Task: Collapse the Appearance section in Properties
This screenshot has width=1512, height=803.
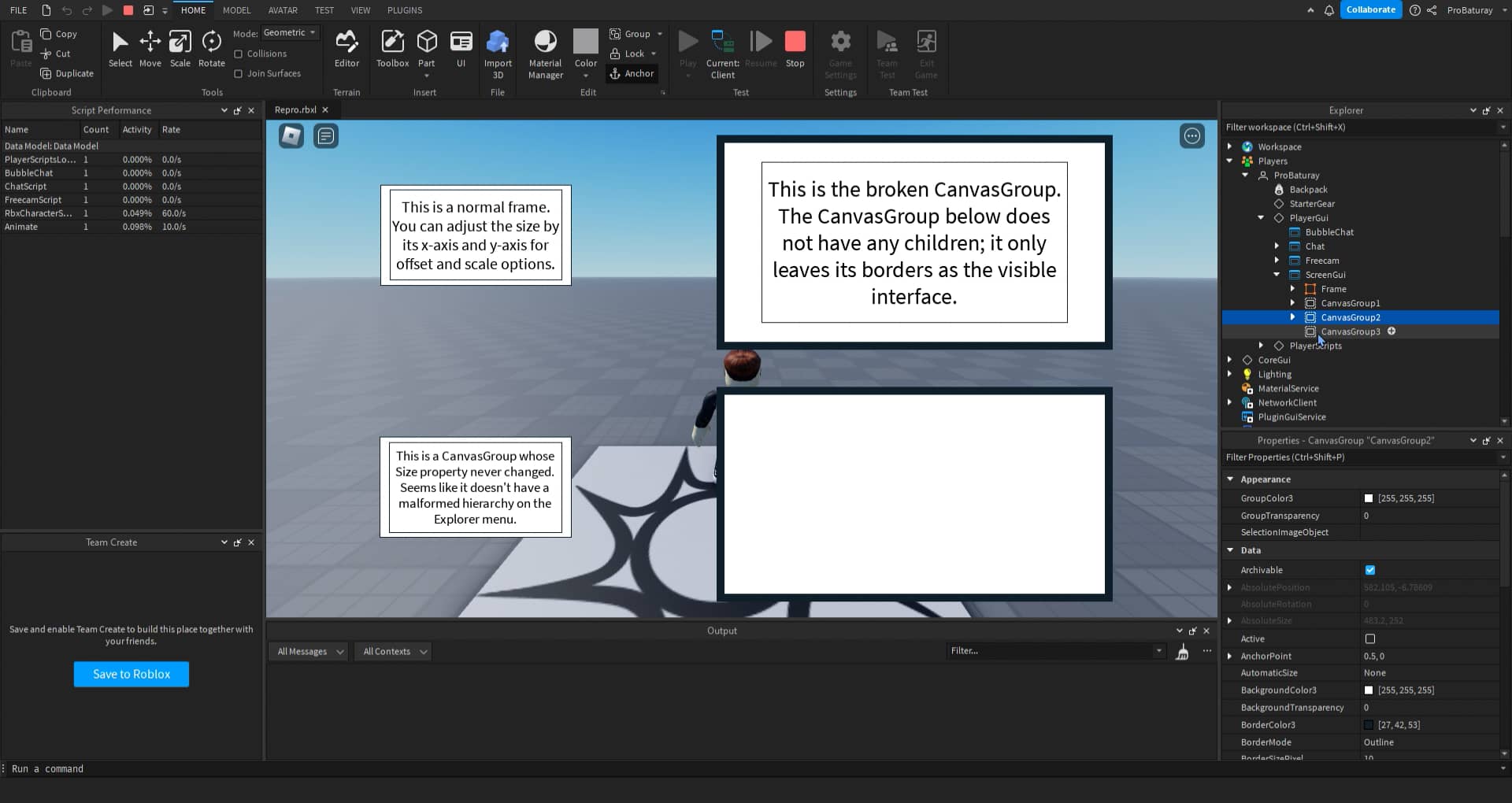Action: tap(1232, 479)
